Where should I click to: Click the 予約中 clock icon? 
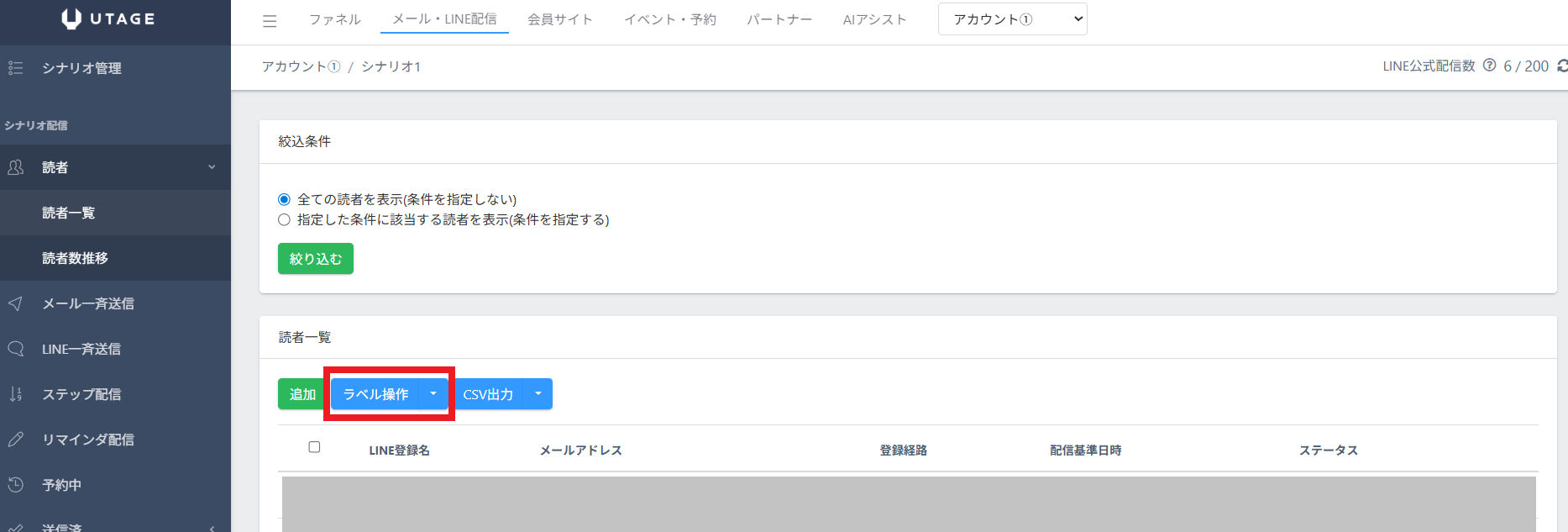15,485
